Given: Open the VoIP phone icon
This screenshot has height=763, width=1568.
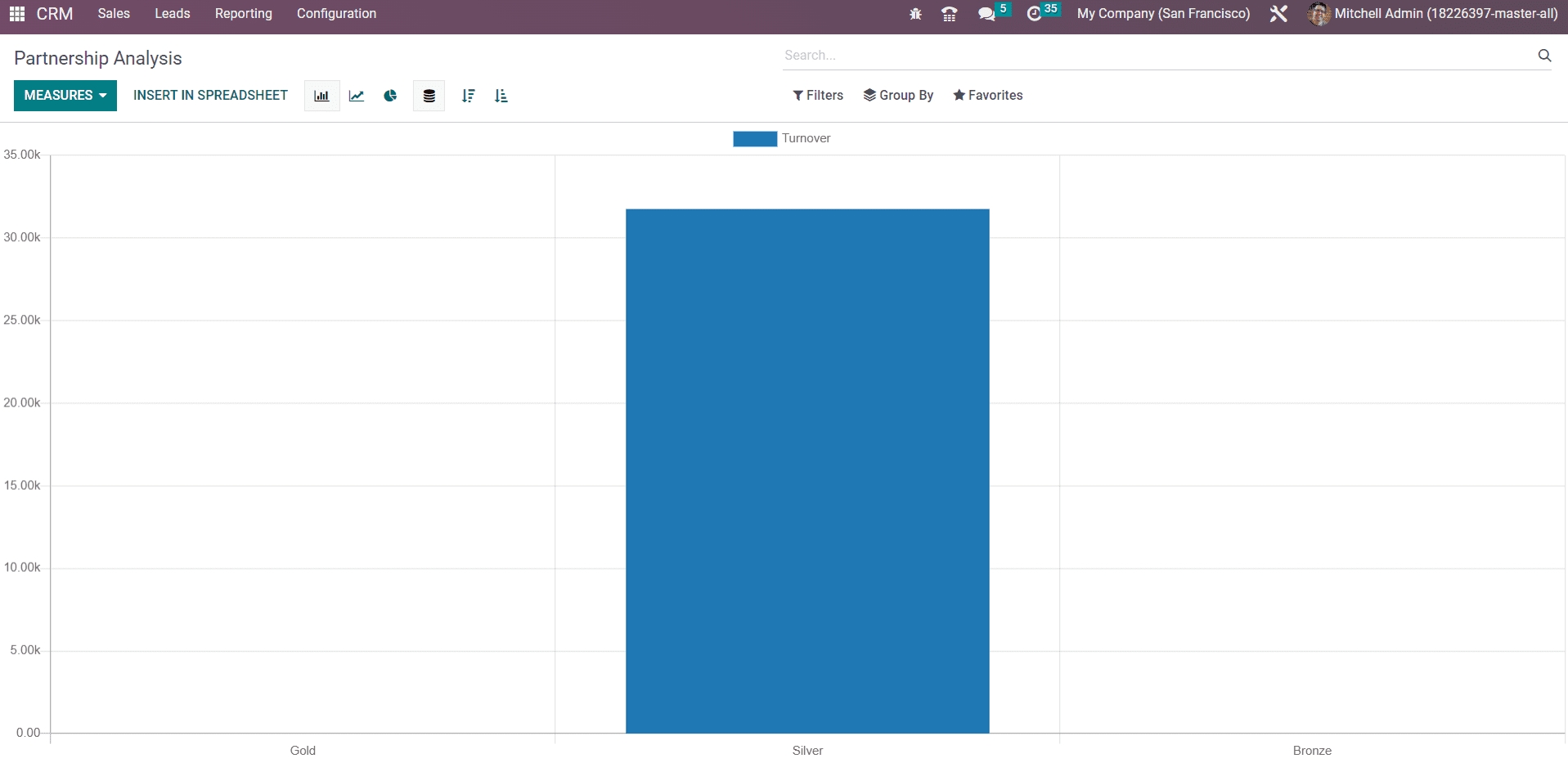Looking at the screenshot, I should pos(949,14).
